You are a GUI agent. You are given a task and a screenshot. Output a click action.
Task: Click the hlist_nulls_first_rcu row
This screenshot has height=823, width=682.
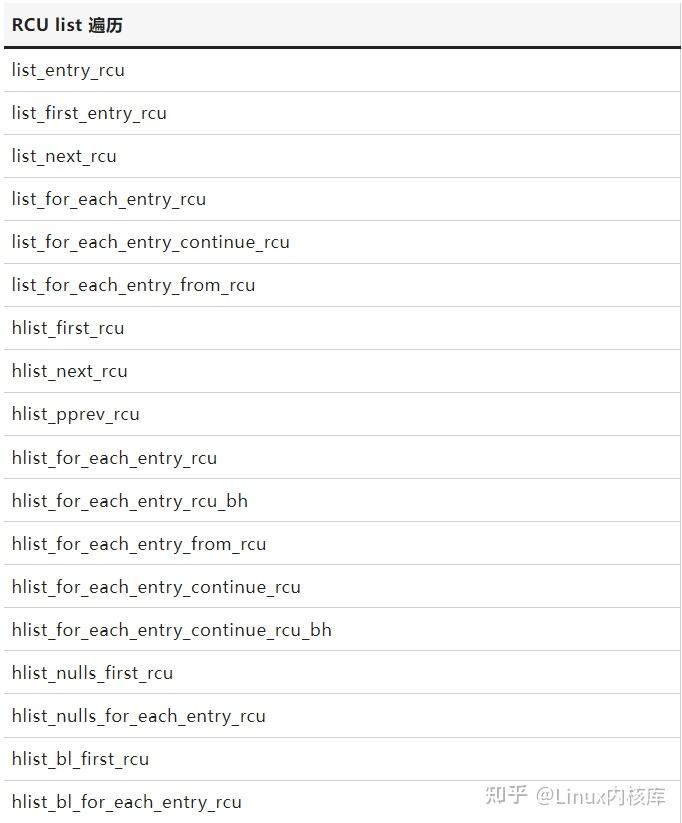point(92,673)
